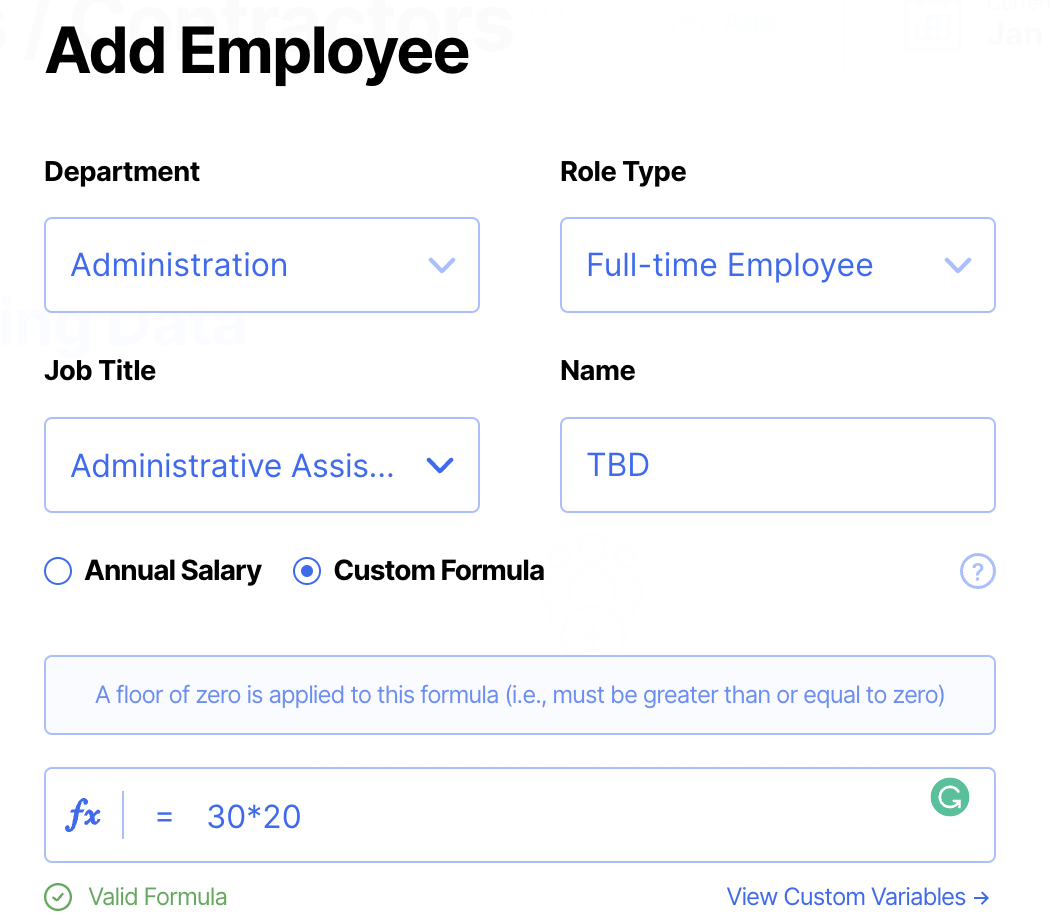Click the Custom Formula option label
Image resolution: width=1052 pixels, height=924 pixels.
click(x=439, y=571)
